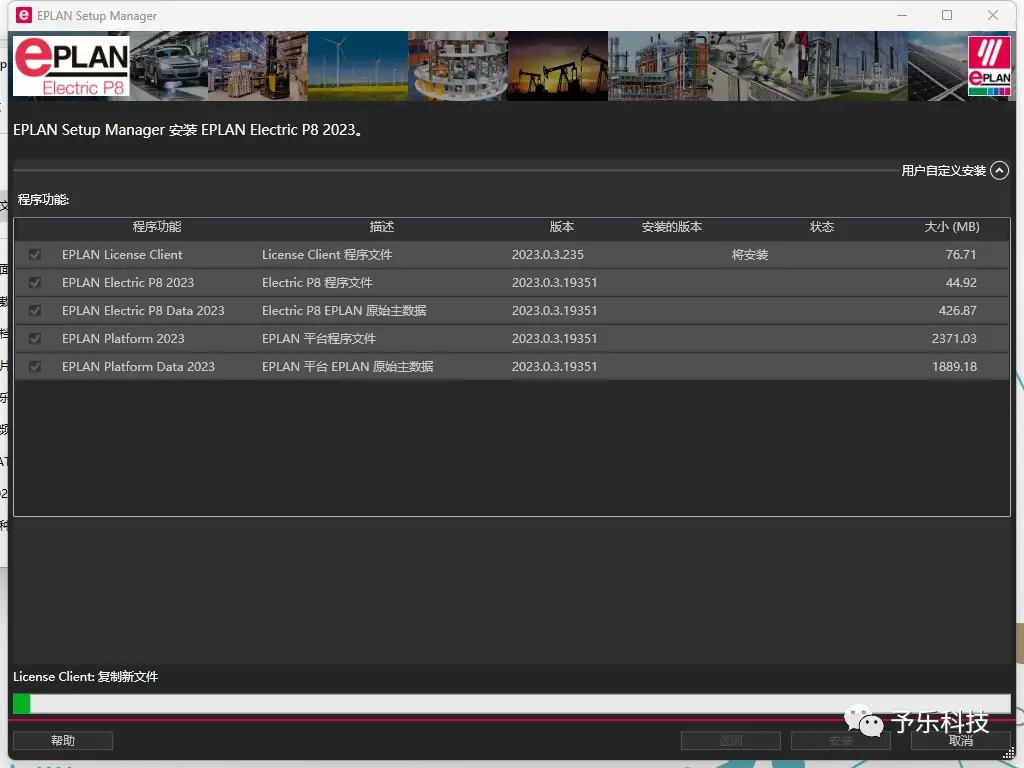Image resolution: width=1024 pixels, height=768 pixels.
Task: Click the EPLAN 平台程序文件 description
Action: [319, 339]
